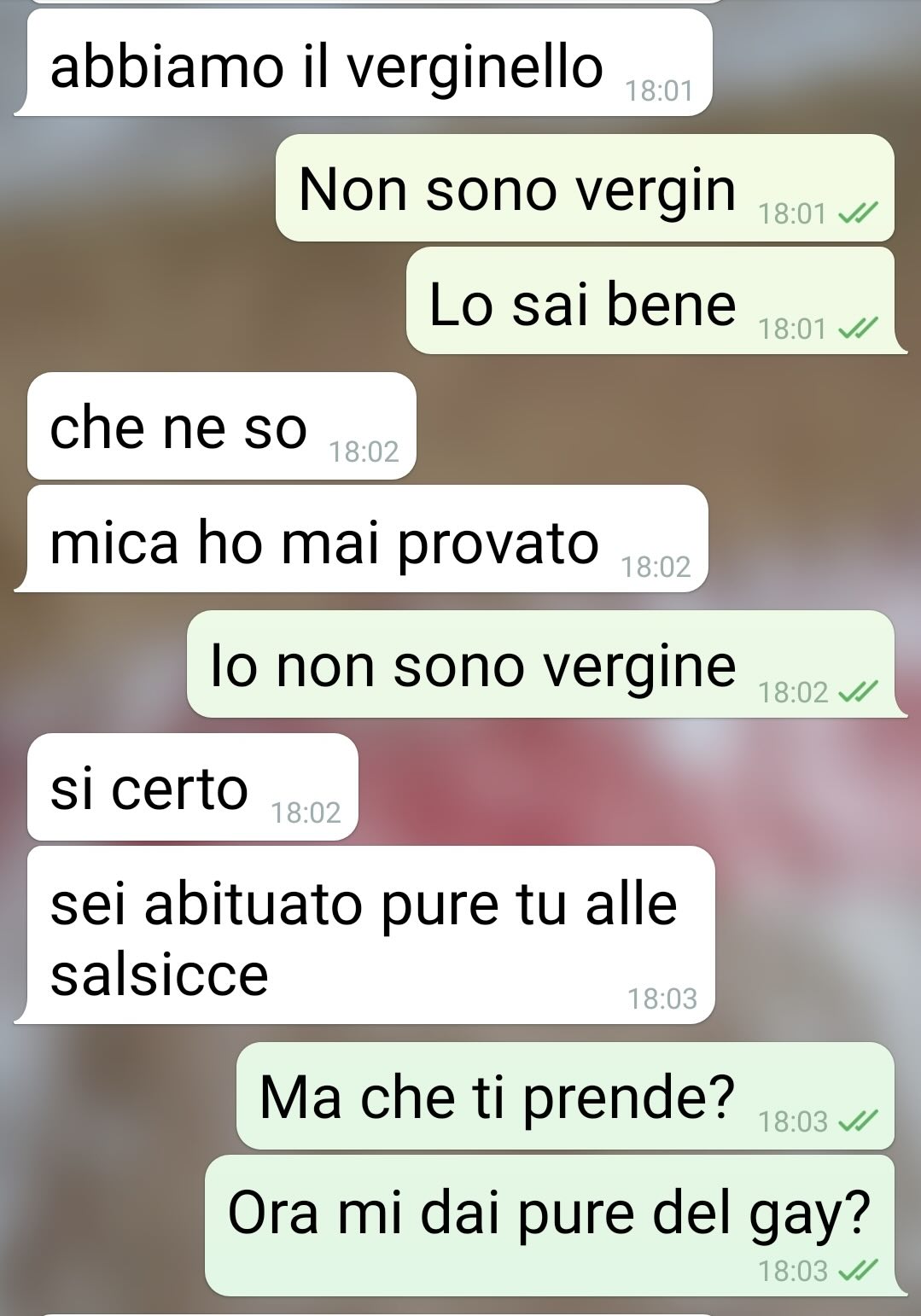The height and width of the screenshot is (1316, 921).
Task: Tap the read ticks on "Ora mi dai pure del gay?"
Action: 857,1272
